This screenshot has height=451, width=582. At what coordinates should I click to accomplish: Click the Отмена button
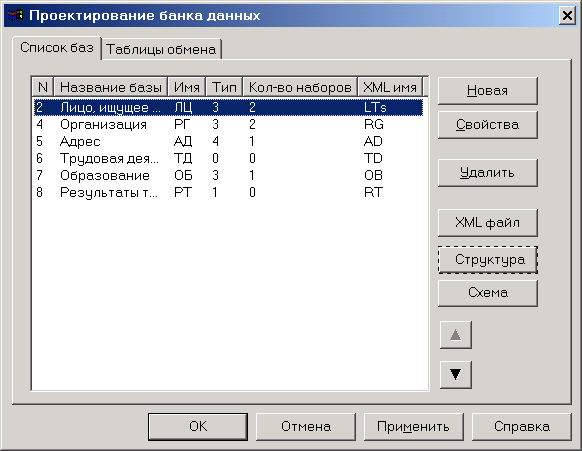(x=306, y=427)
